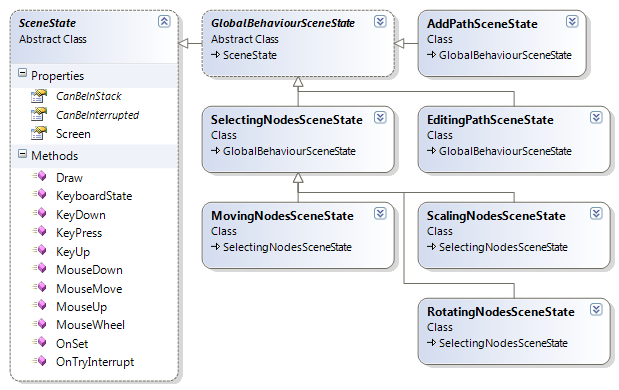Click the EditingPathSceneState class title
The image size is (619, 390).
[490, 120]
